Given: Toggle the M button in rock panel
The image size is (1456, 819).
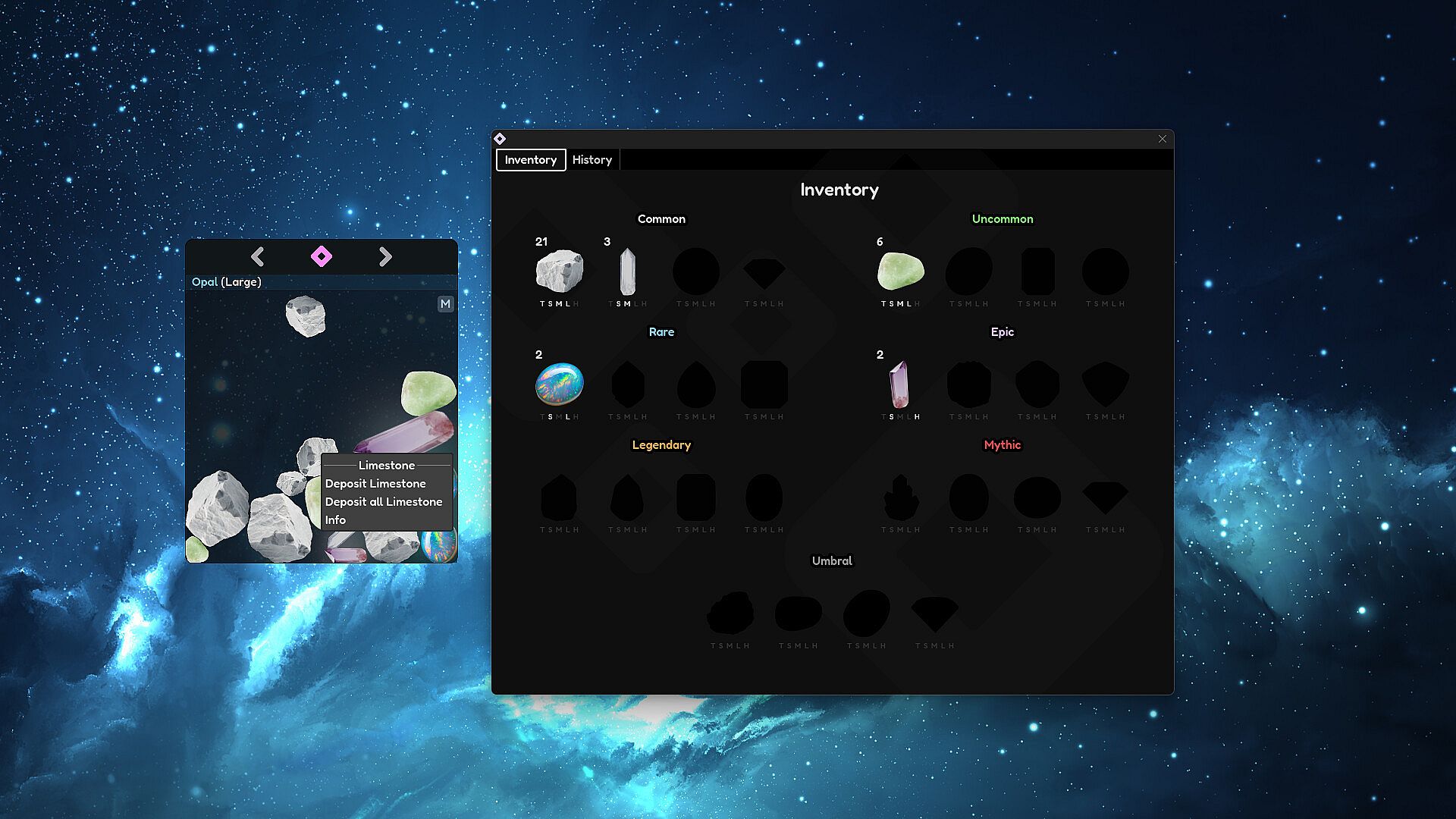Looking at the screenshot, I should click(445, 304).
